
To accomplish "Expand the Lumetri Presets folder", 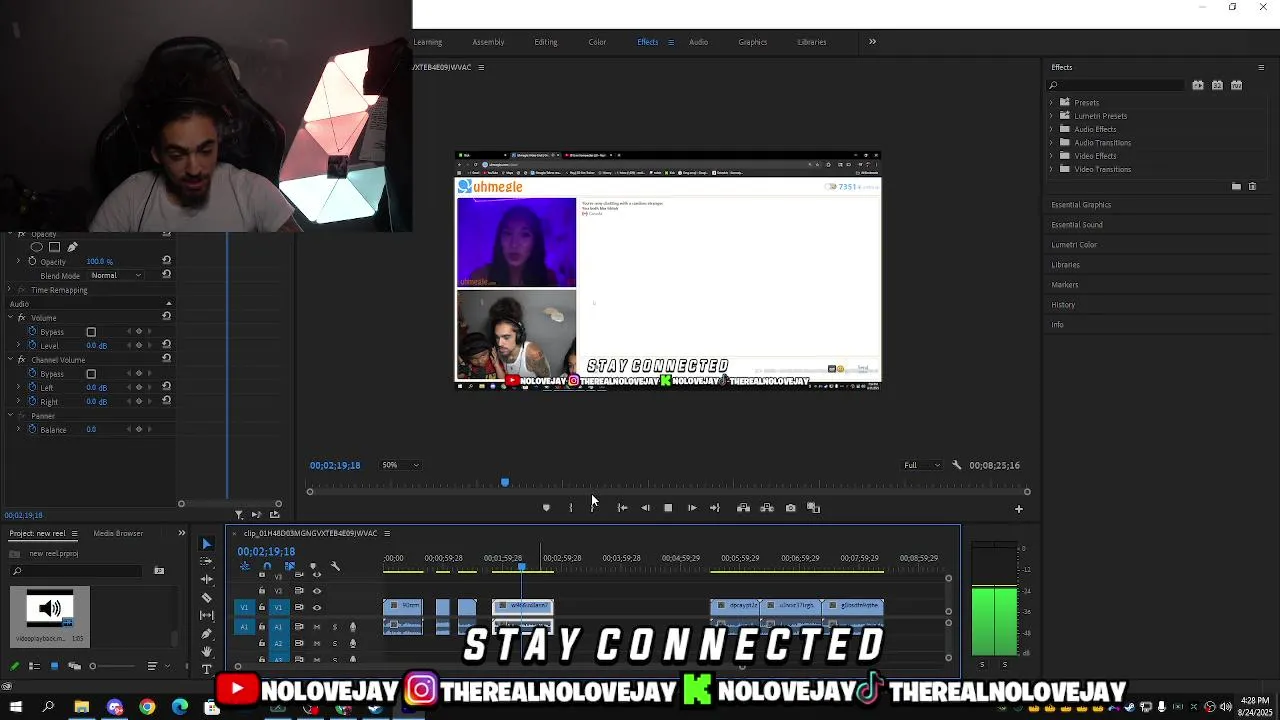I will point(1052,116).
